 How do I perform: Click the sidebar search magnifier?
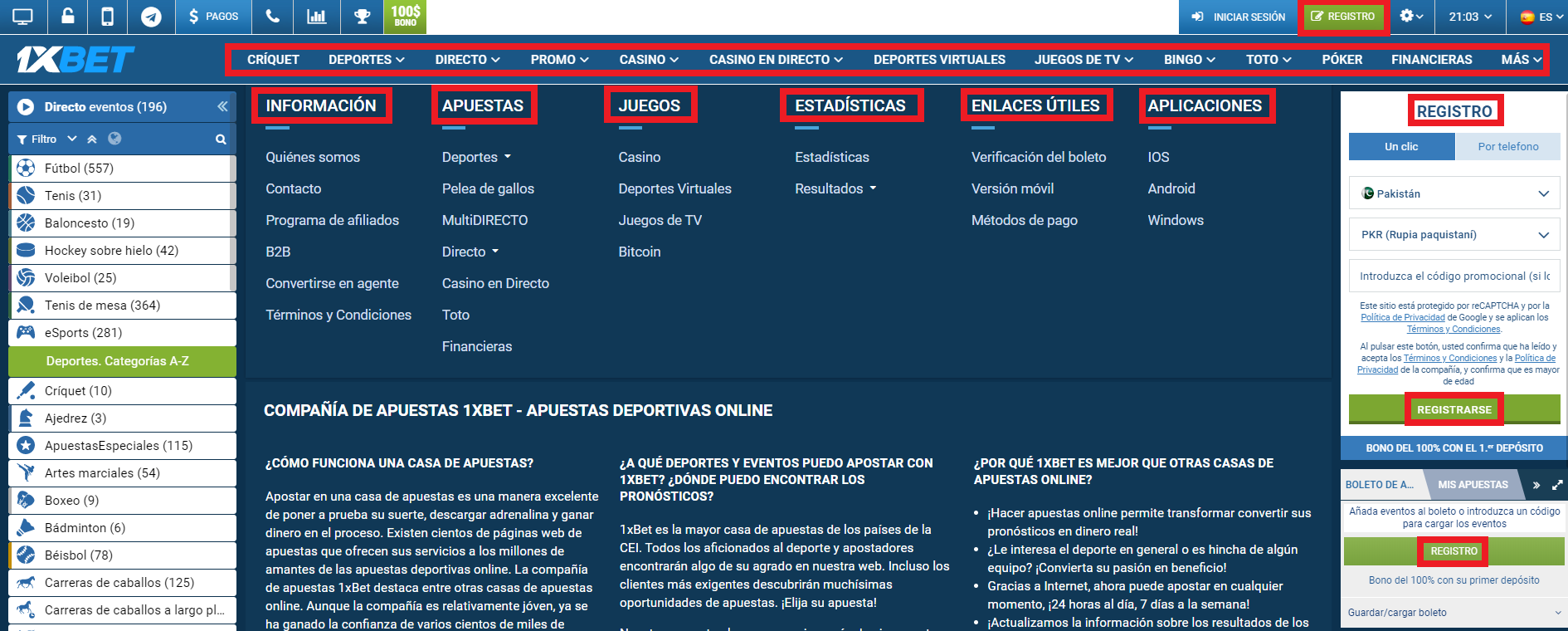coord(221,139)
